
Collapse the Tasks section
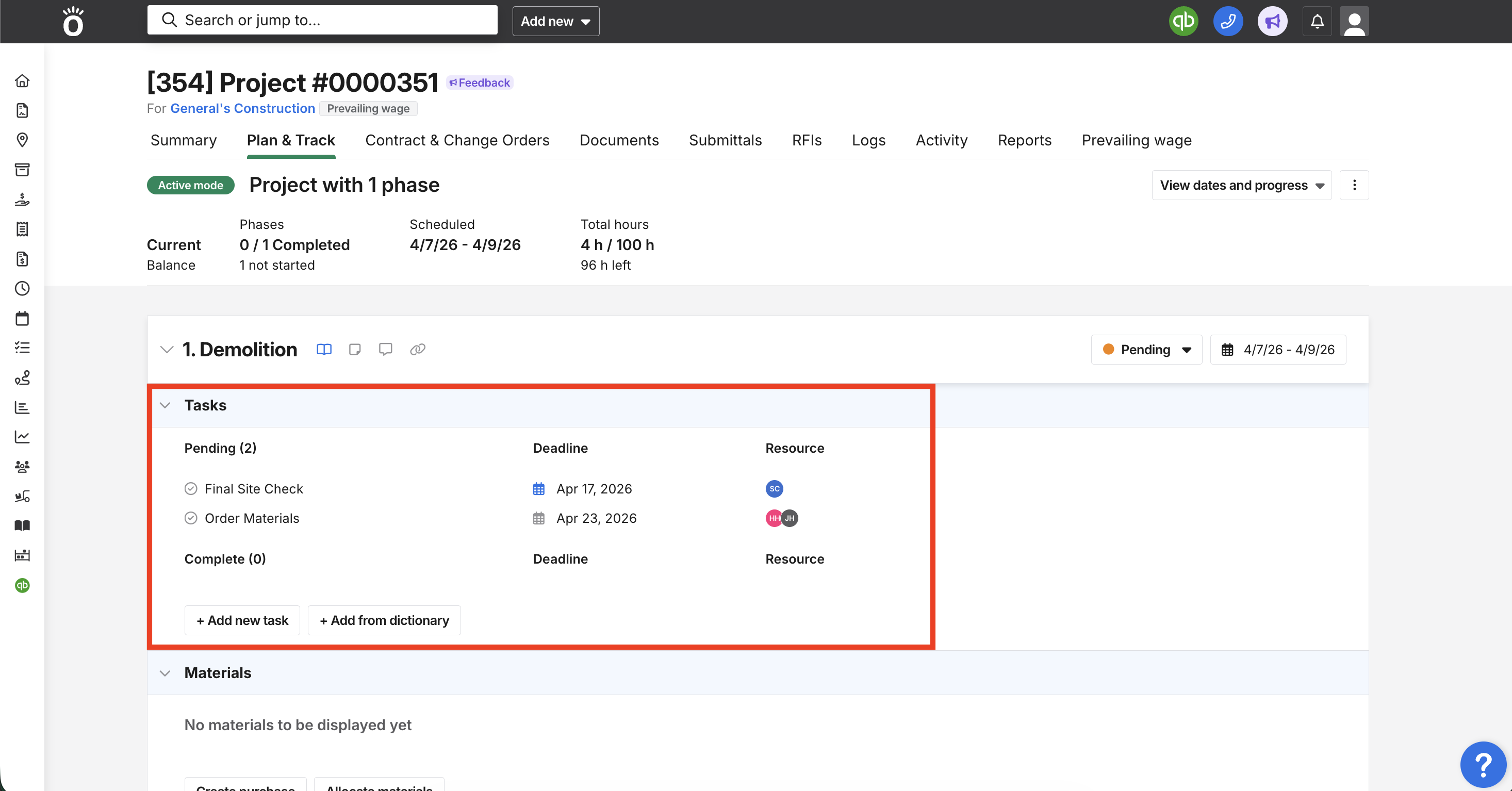tap(166, 405)
